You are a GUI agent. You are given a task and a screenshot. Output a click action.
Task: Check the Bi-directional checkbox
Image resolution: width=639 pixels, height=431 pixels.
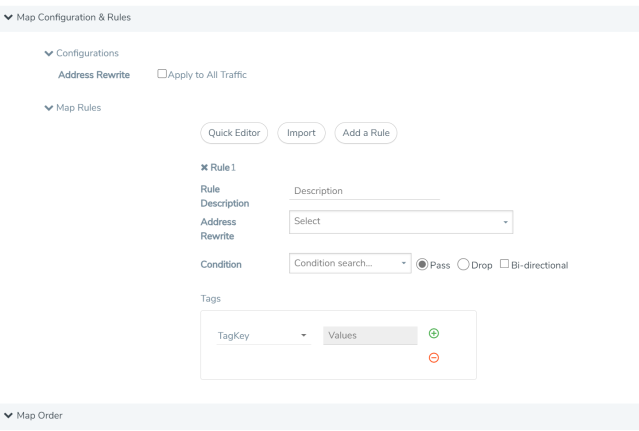(504, 264)
